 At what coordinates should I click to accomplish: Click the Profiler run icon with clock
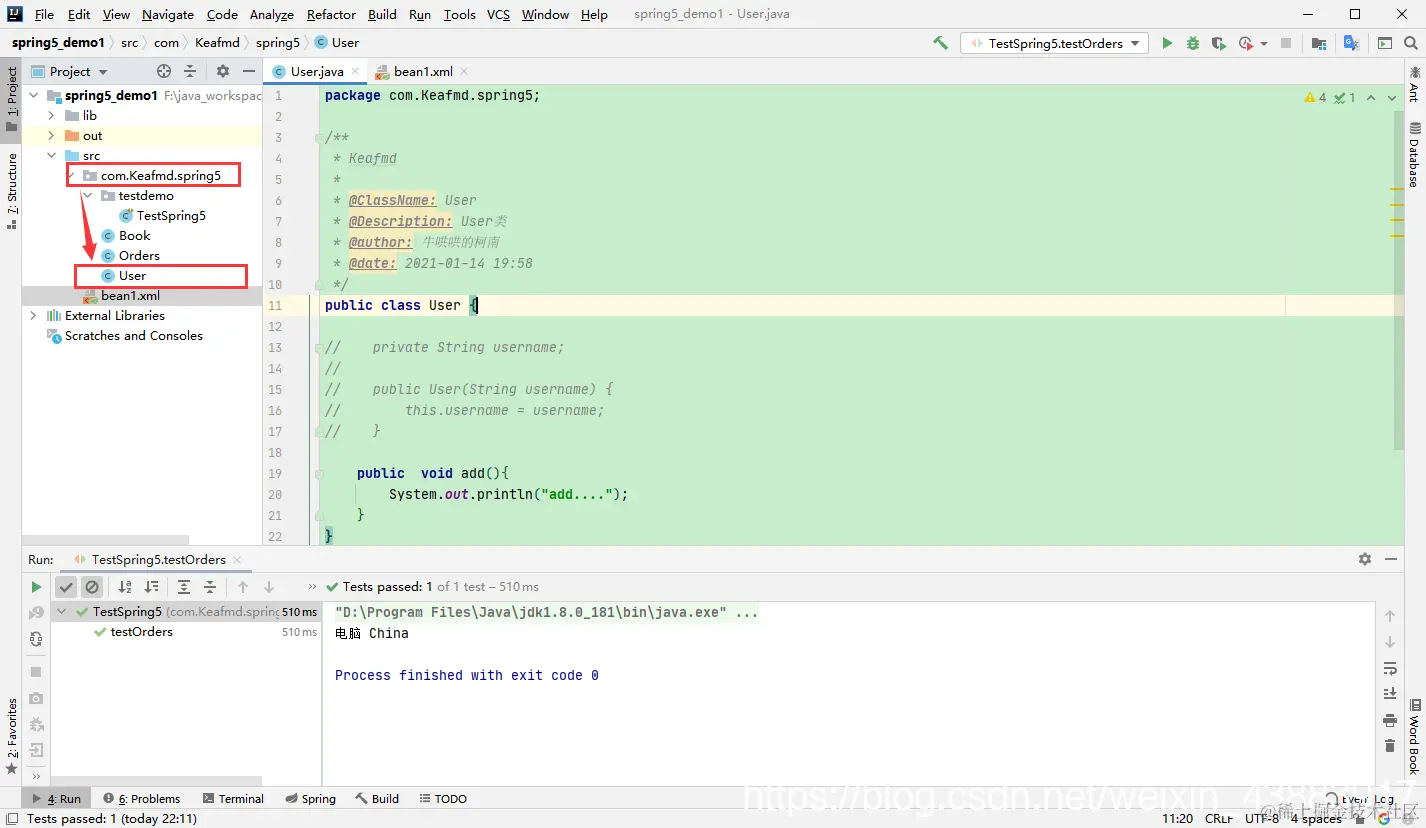pos(1245,43)
